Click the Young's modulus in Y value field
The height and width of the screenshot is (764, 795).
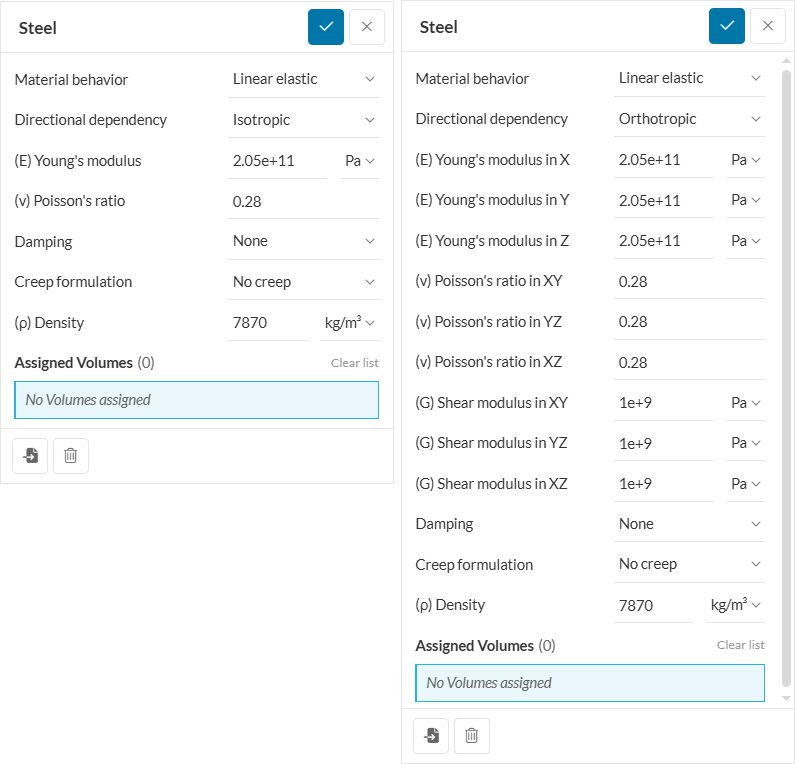[x=662, y=200]
